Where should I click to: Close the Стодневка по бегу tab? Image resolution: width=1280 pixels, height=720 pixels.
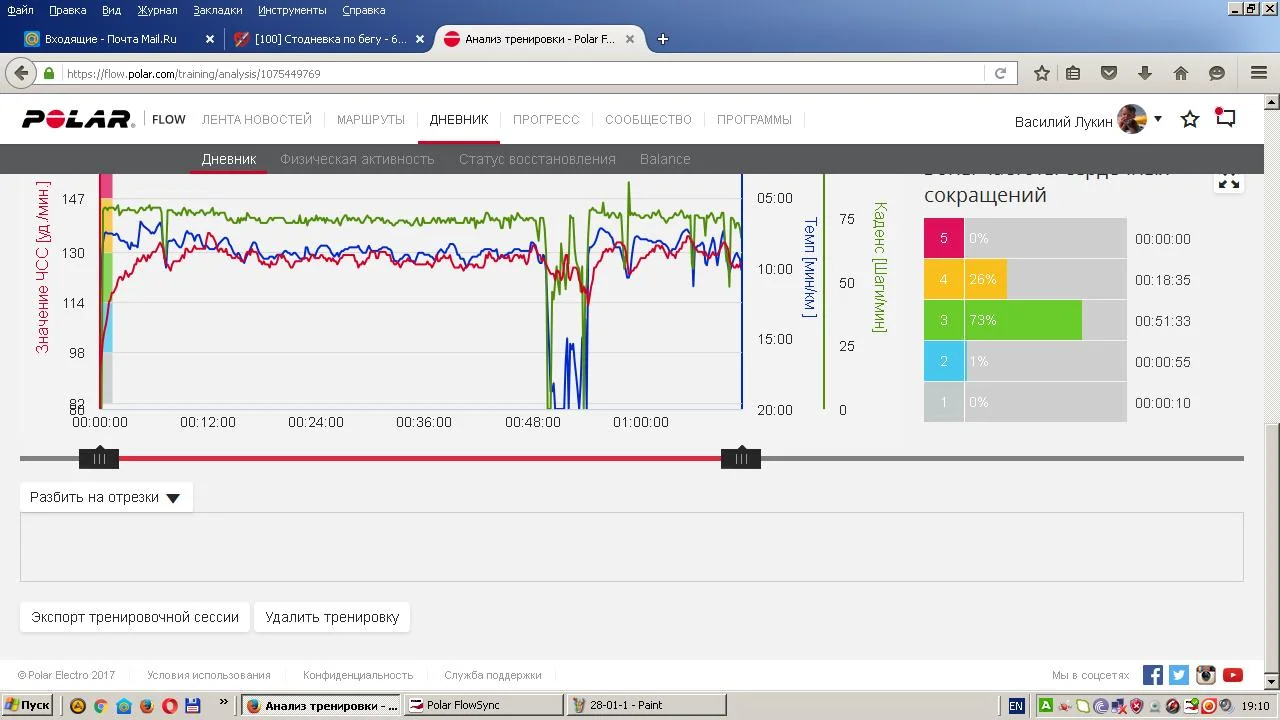420,39
